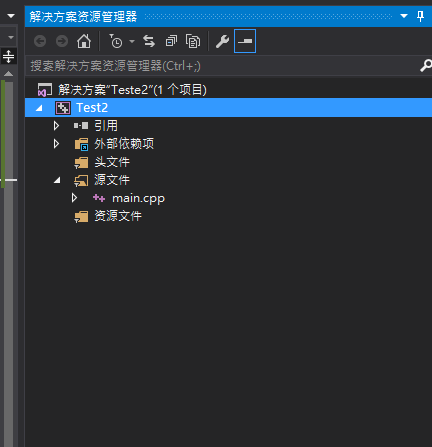
Task: Click the editor scrollbar up arrow
Action: (9, 74)
